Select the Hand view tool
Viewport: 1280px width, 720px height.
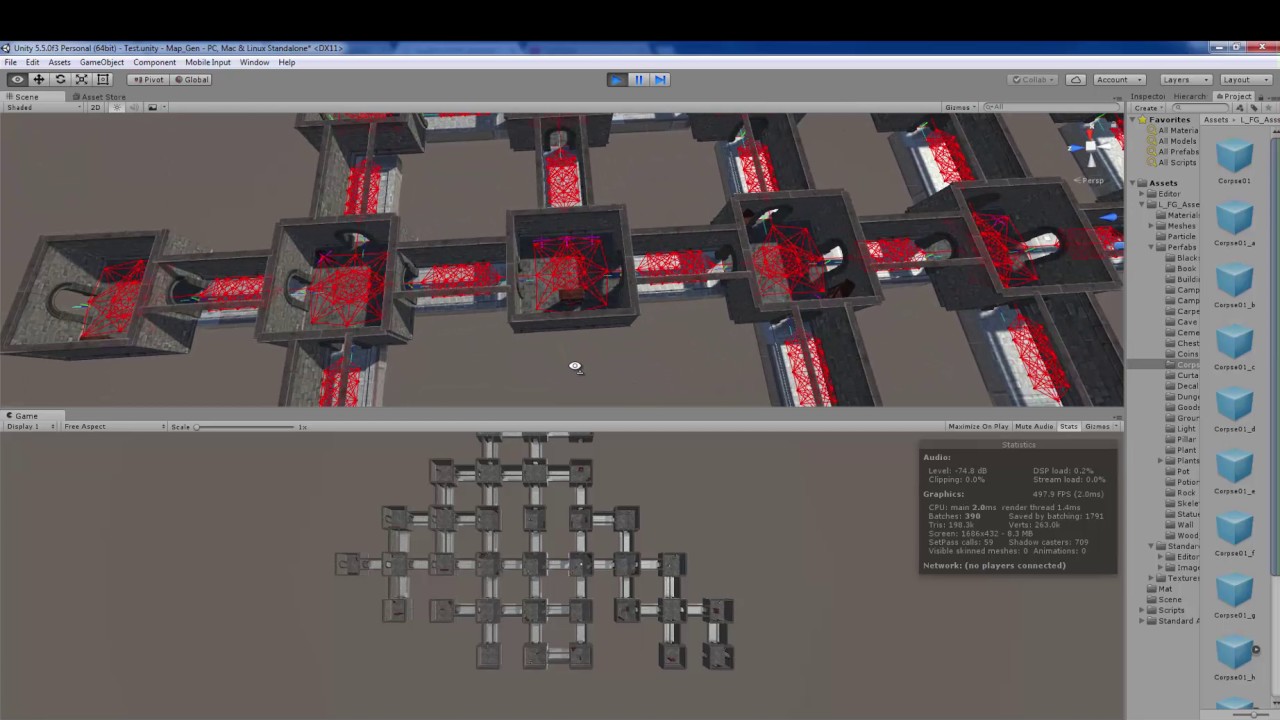[17, 79]
